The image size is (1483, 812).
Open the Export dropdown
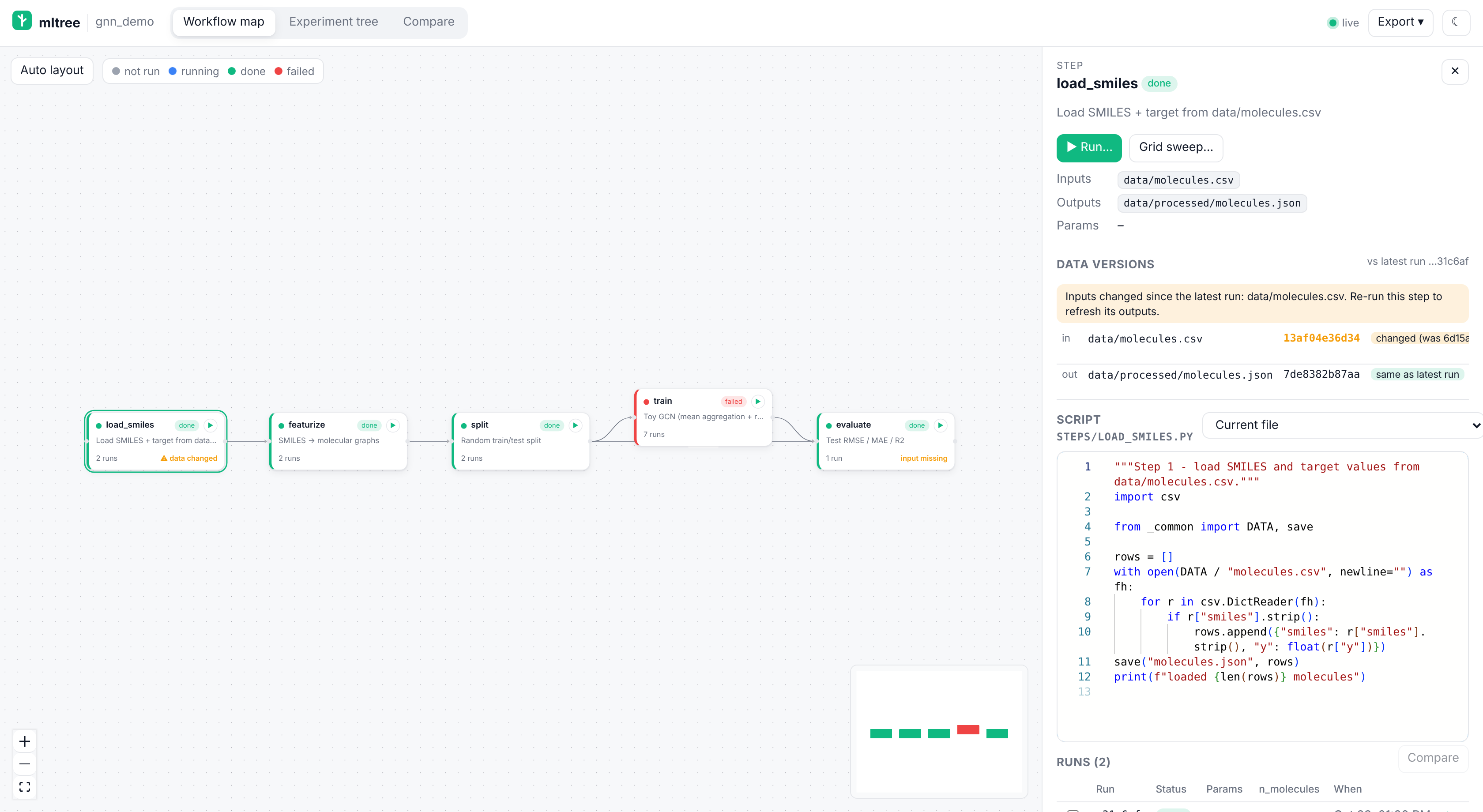[x=1400, y=23]
